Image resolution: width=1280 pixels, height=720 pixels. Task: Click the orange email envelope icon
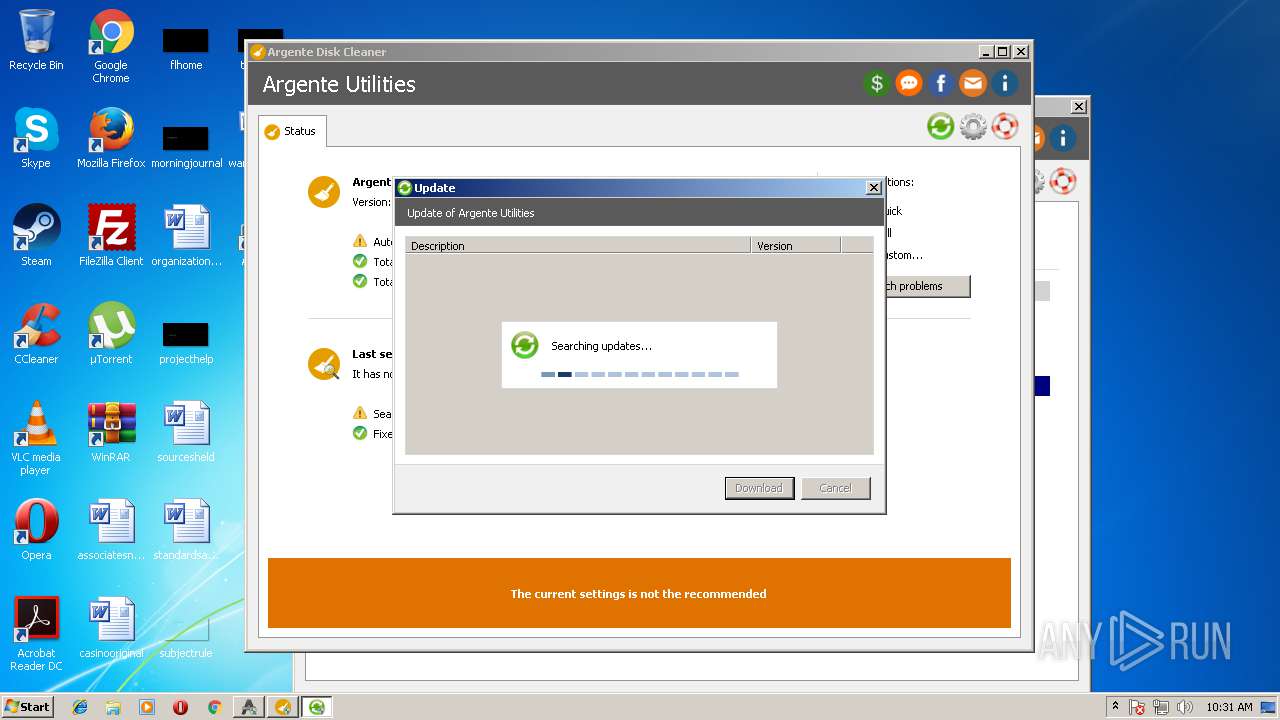973,83
